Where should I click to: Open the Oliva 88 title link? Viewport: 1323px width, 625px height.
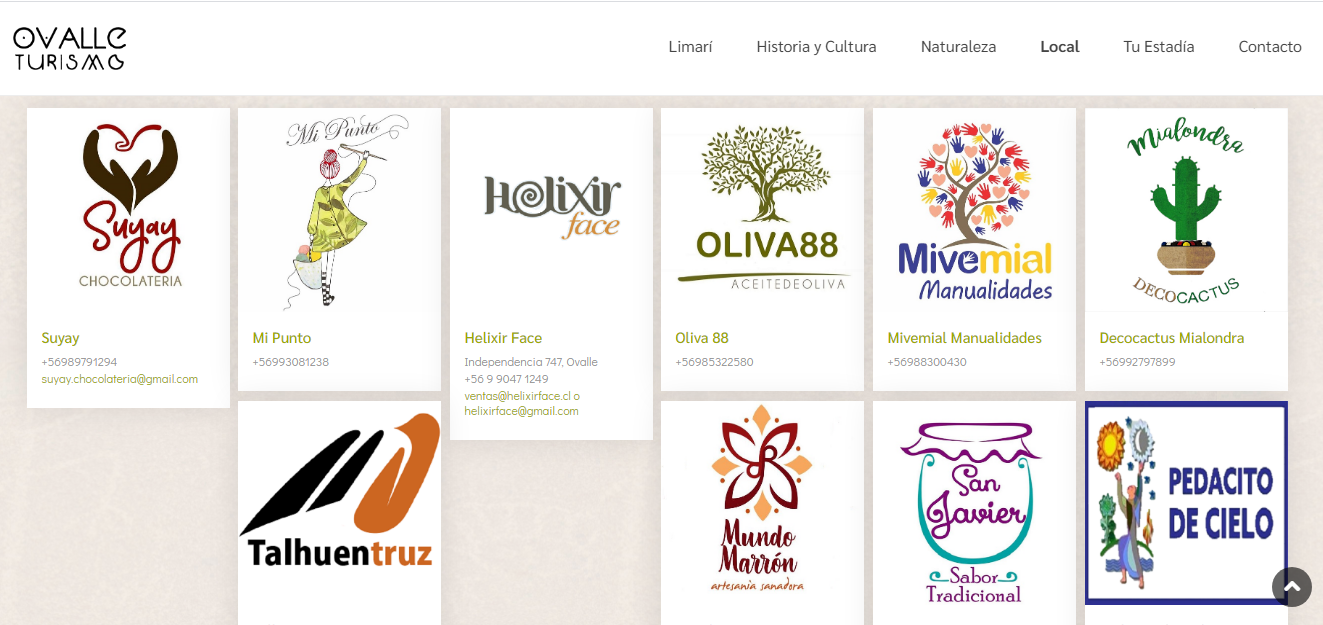point(702,338)
